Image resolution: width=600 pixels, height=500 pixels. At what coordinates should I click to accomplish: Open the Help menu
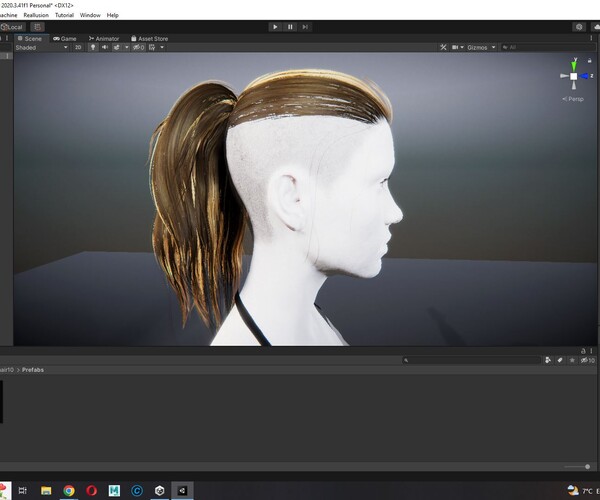(112, 15)
